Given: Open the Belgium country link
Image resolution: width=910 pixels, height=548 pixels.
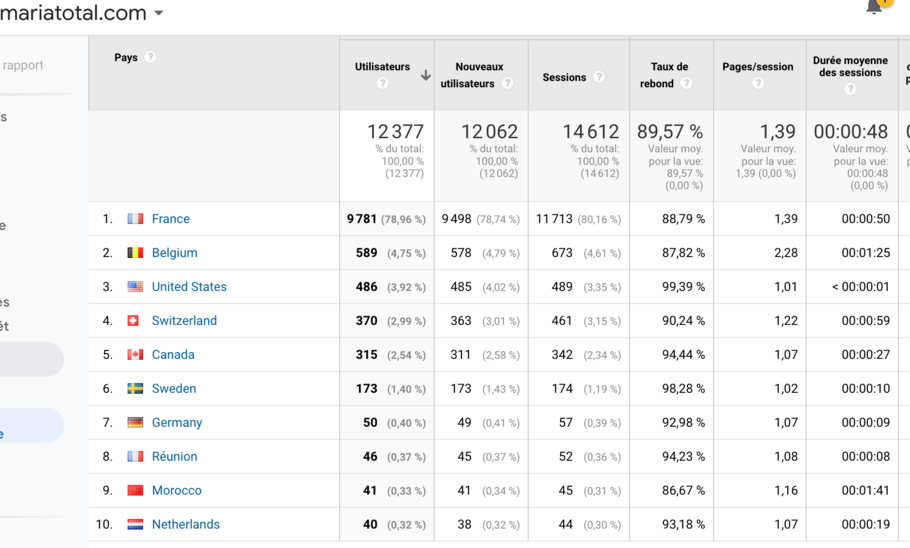Looking at the screenshot, I should [x=174, y=253].
